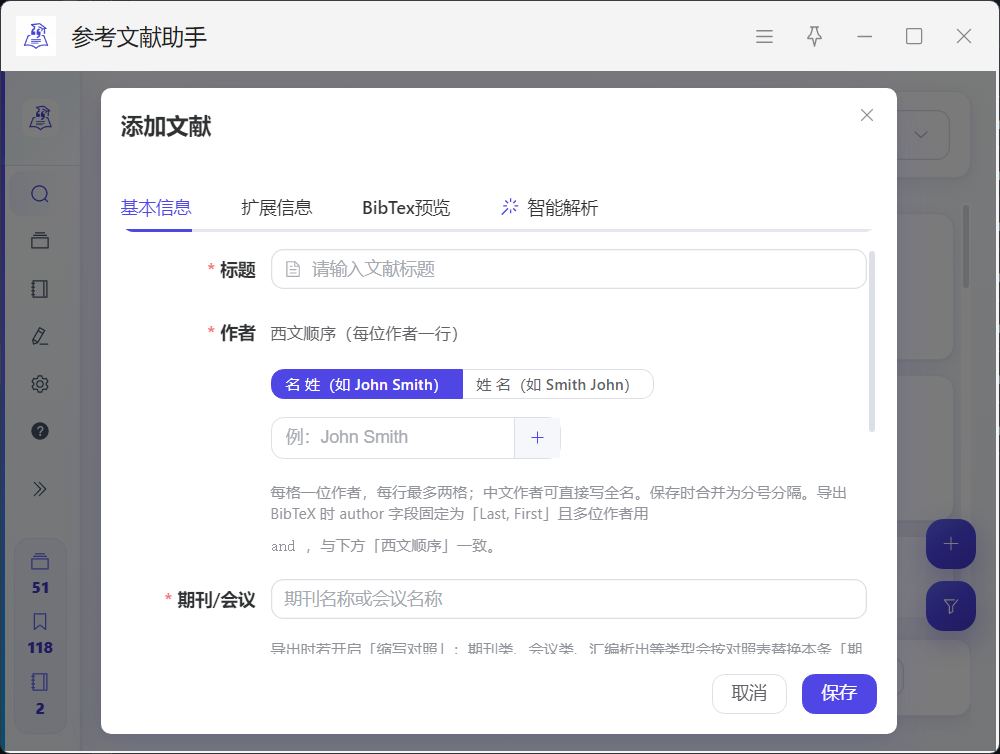The height and width of the screenshot is (754, 1000).
Task: Open the dropdown behind the dialog
Action: pyautogui.click(x=920, y=134)
